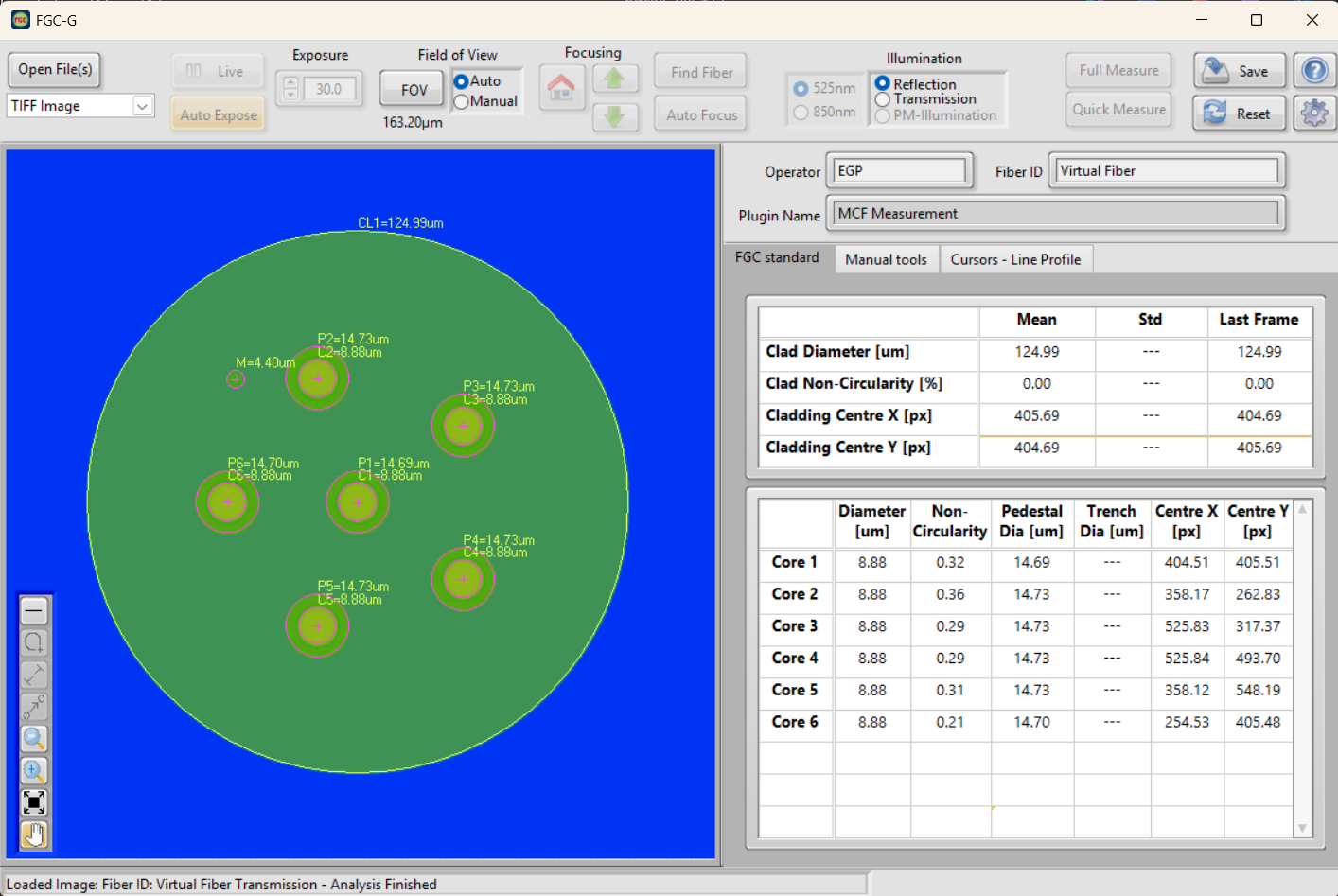Open settings via the gear icon
This screenshot has height=896, width=1338.
[x=1314, y=114]
